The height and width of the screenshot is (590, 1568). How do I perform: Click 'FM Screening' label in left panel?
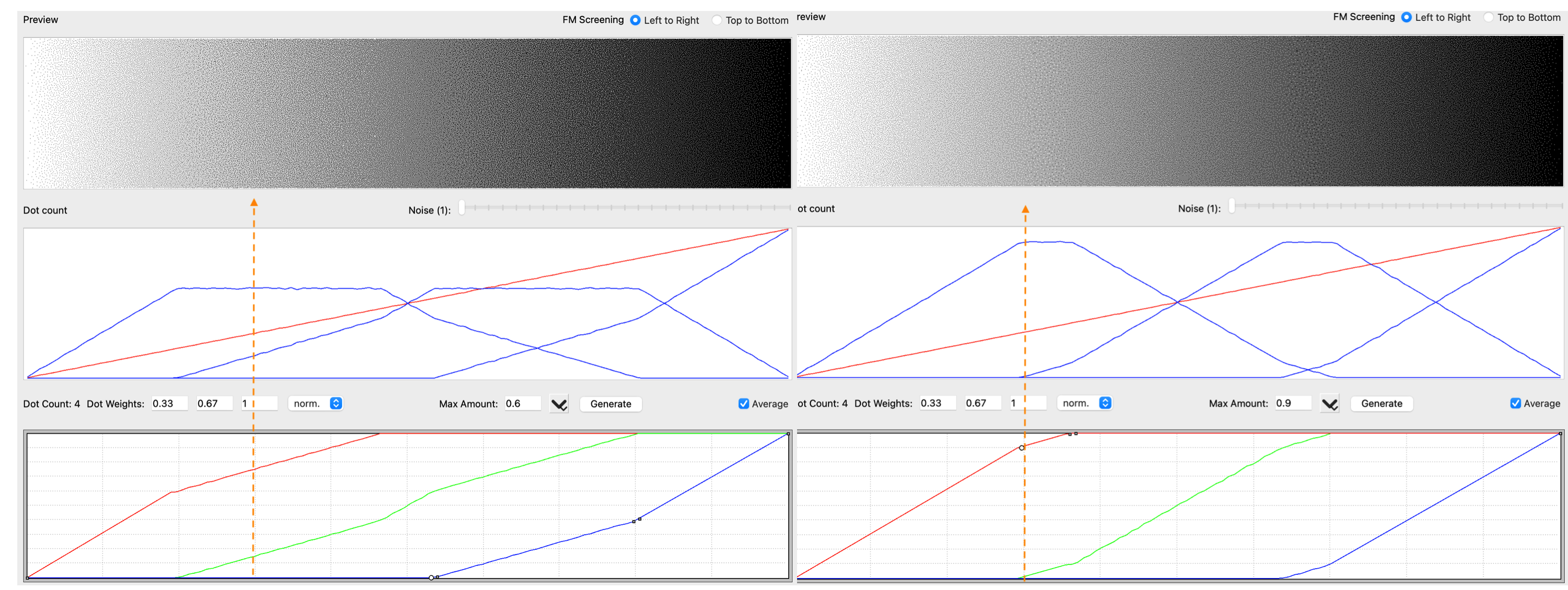(593, 19)
